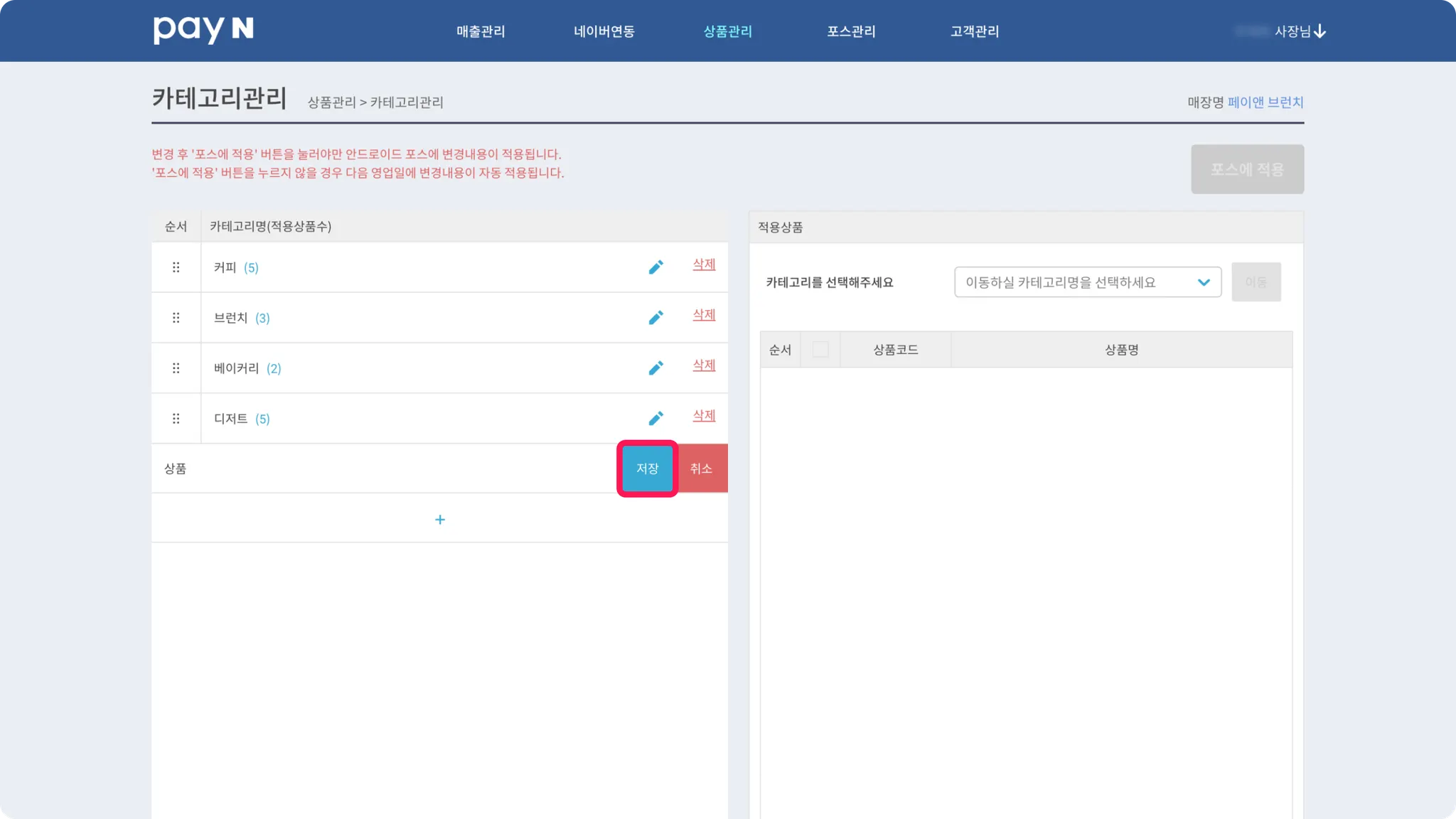This screenshot has width=1456, height=819.
Task: Open the 네이버연동 menu
Action: coord(604,31)
